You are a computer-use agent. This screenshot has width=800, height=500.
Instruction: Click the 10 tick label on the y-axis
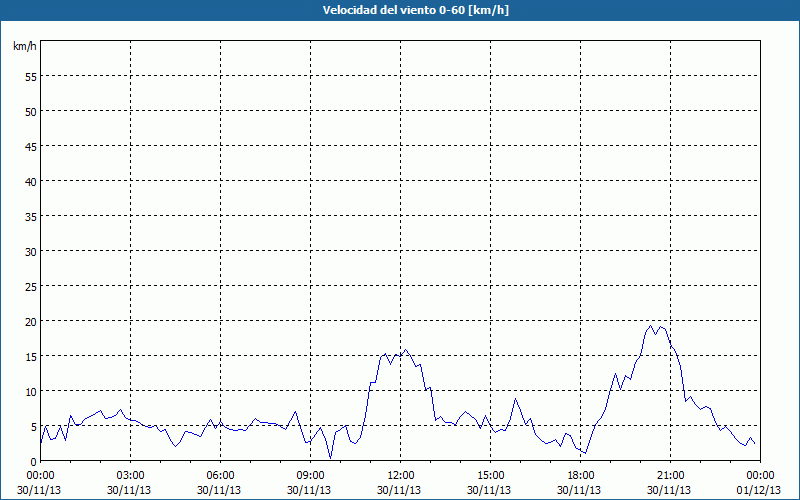tap(31, 392)
